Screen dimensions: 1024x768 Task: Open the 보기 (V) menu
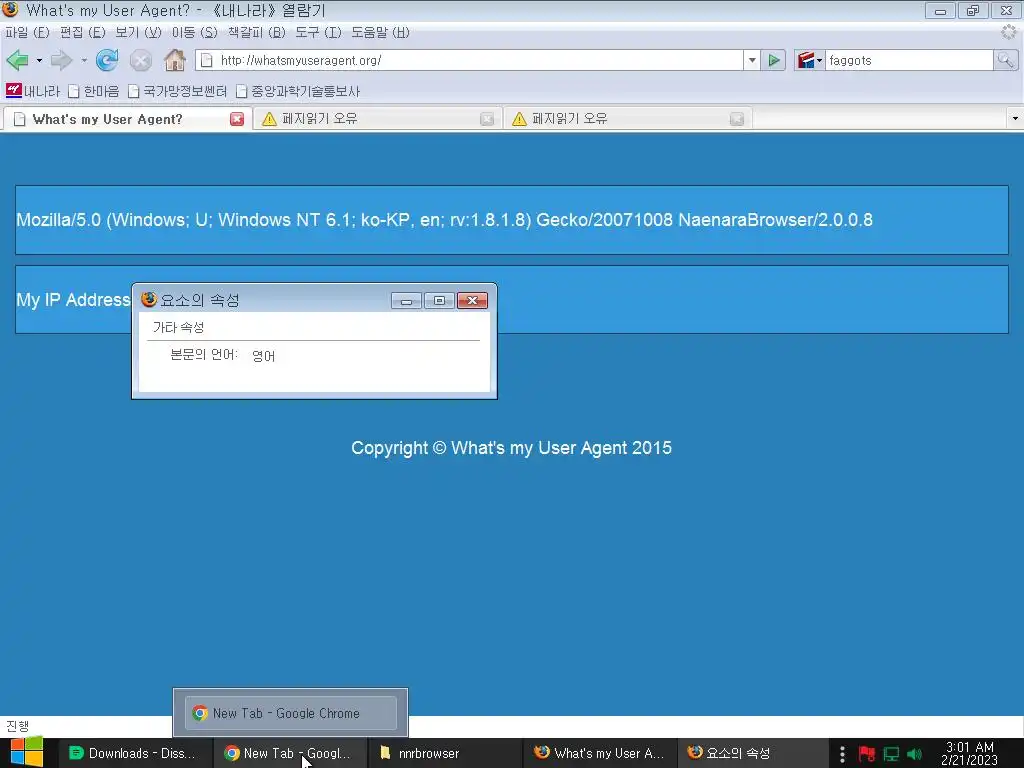(138, 33)
